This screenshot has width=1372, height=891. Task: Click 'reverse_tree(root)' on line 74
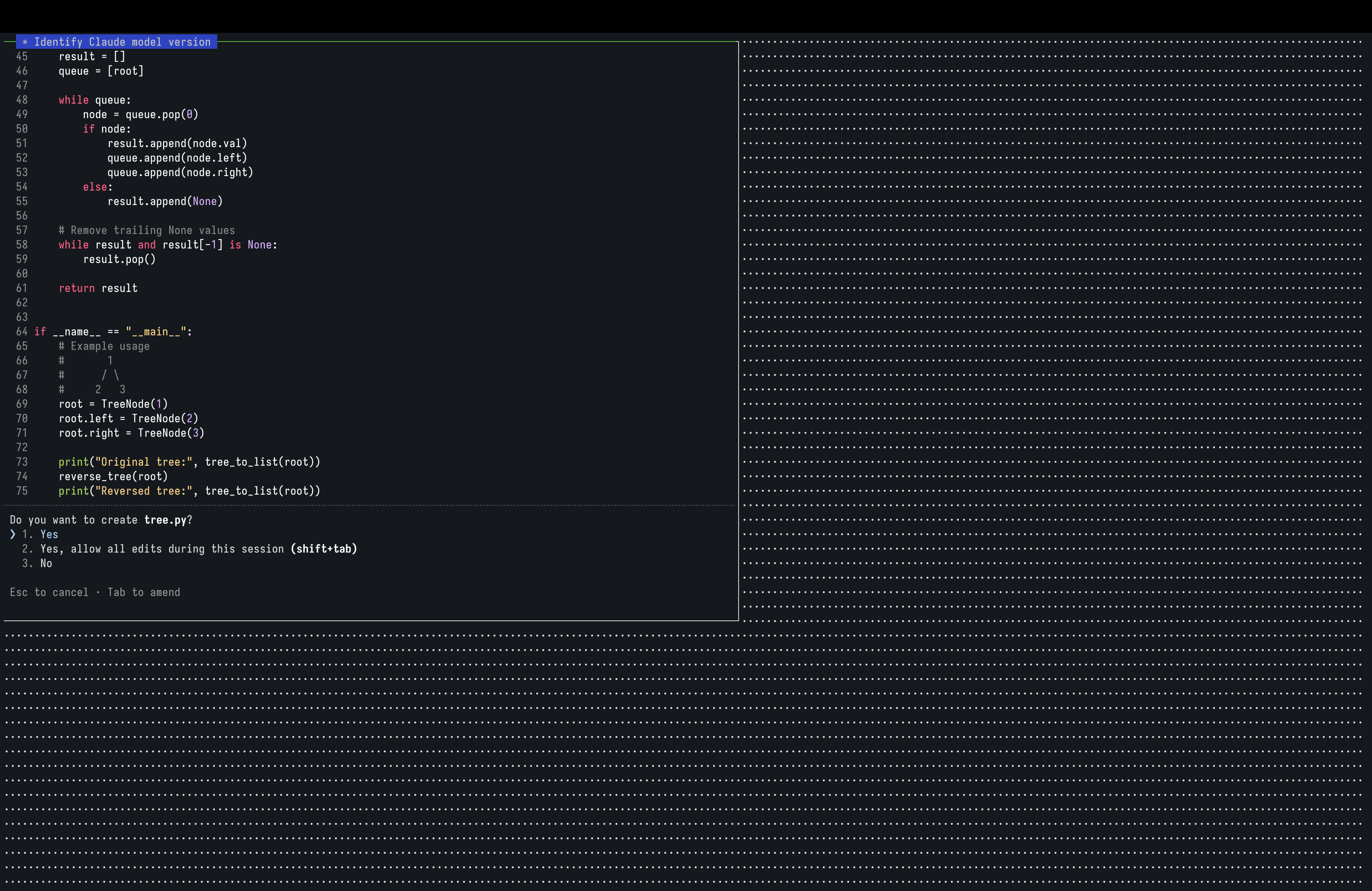(113, 477)
